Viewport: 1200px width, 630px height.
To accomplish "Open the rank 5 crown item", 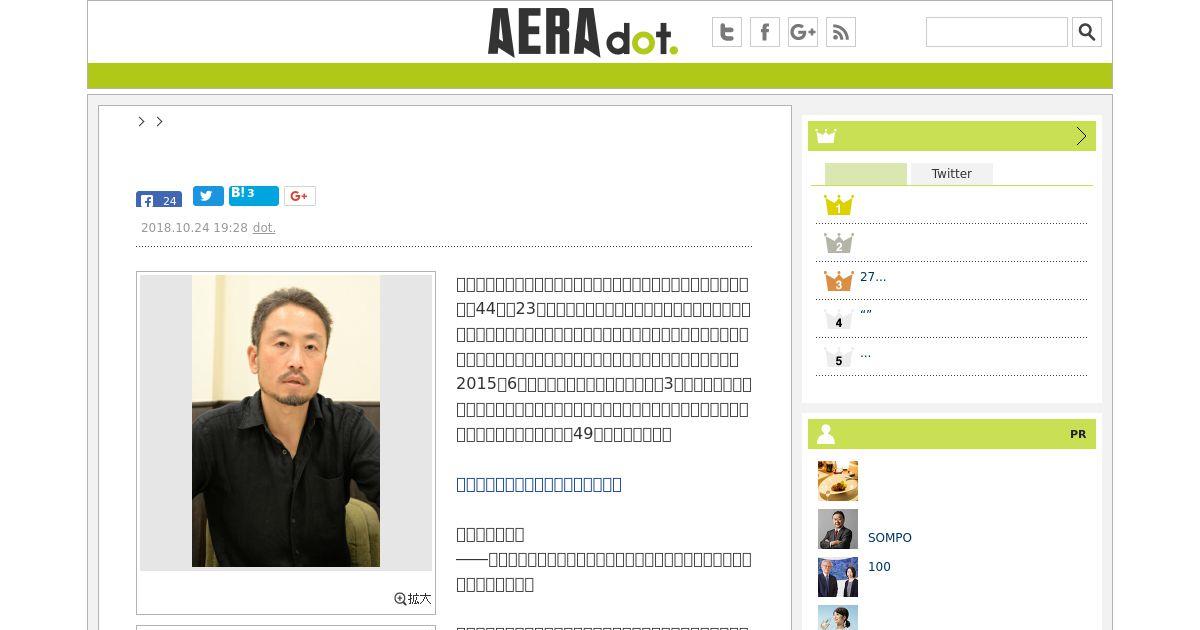I will pos(838,357).
